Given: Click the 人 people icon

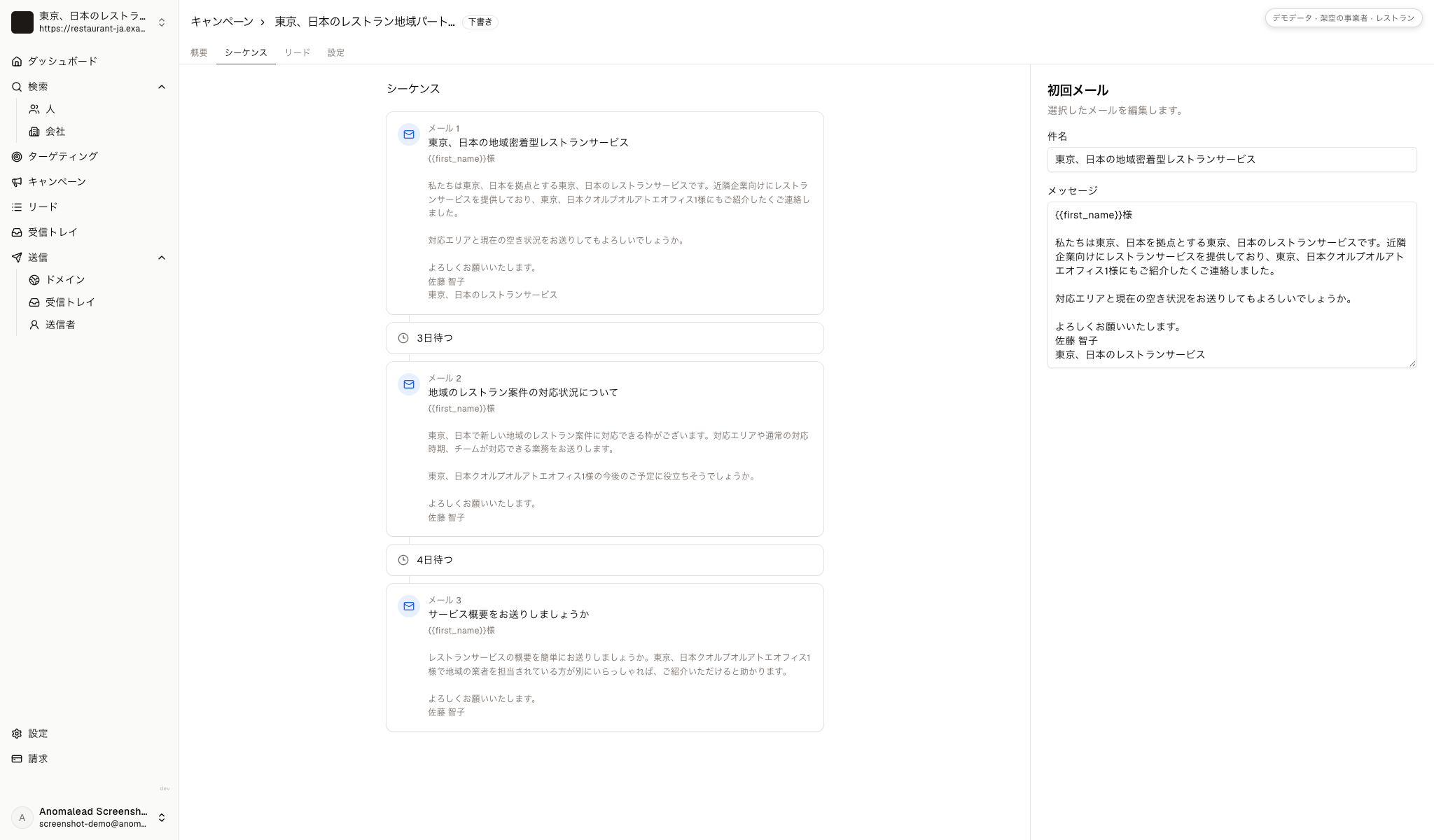Looking at the screenshot, I should 34,109.
